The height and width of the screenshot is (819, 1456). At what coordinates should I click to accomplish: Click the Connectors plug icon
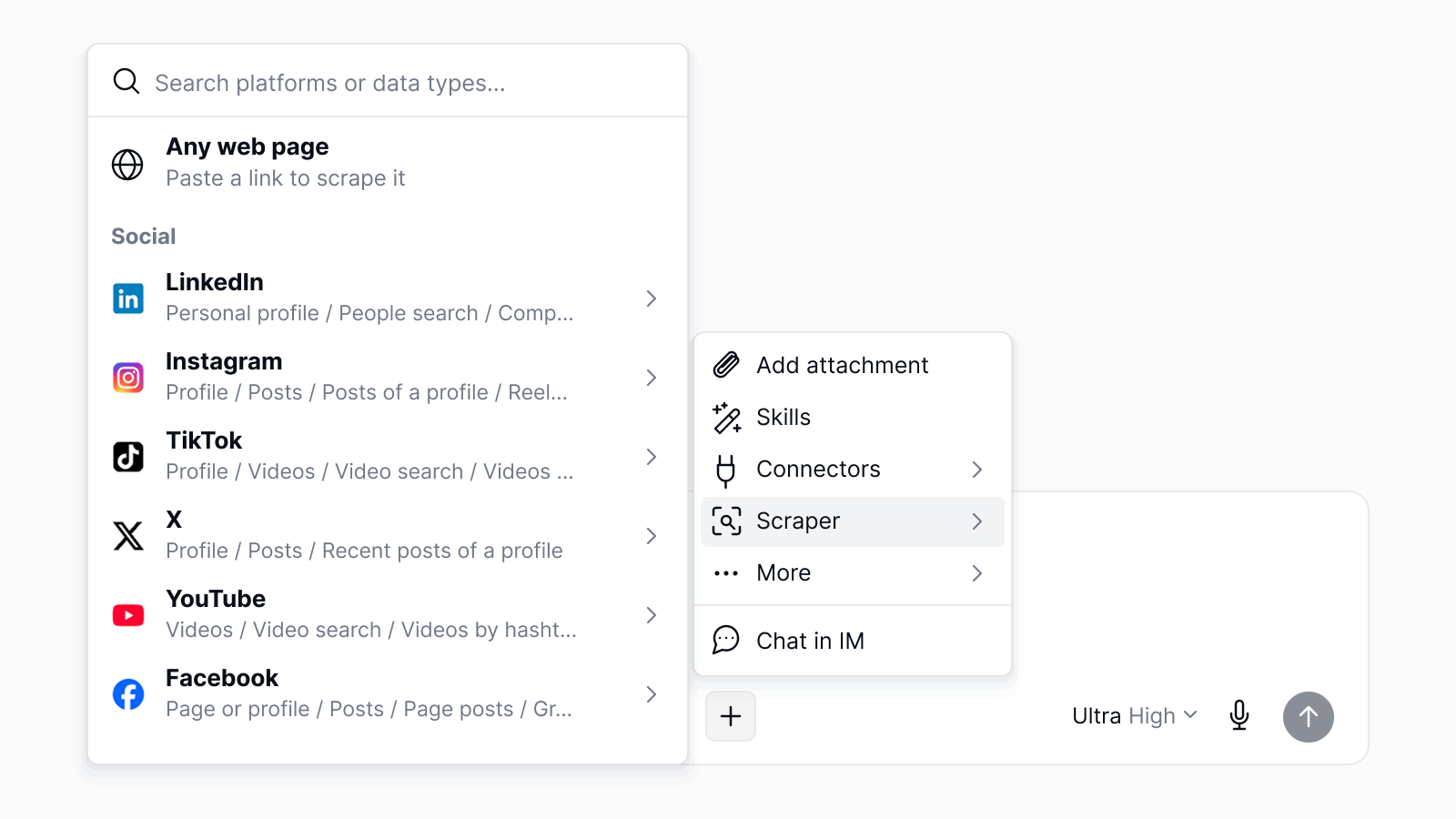[x=726, y=470]
